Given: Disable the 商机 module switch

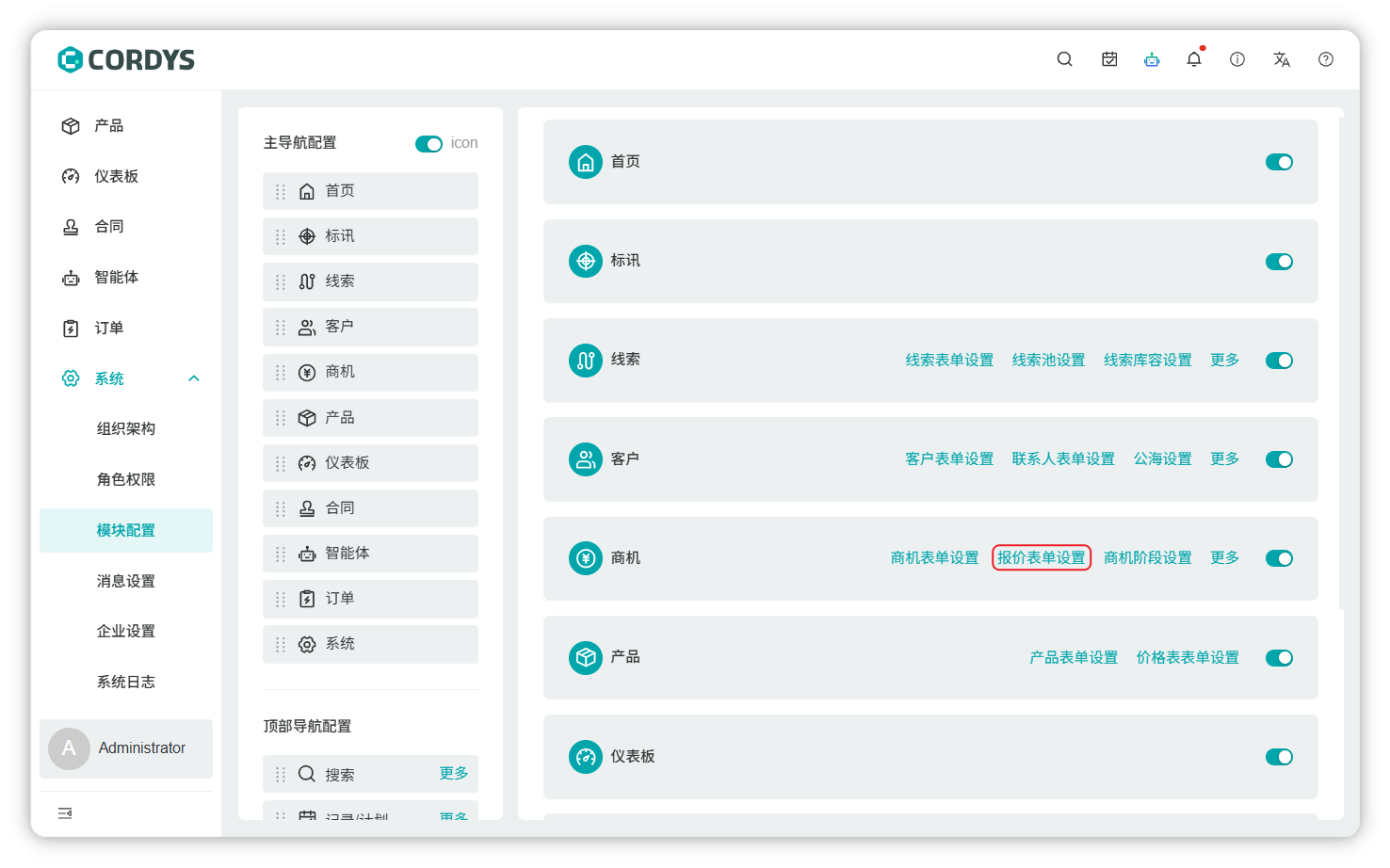Looking at the screenshot, I should tap(1279, 558).
